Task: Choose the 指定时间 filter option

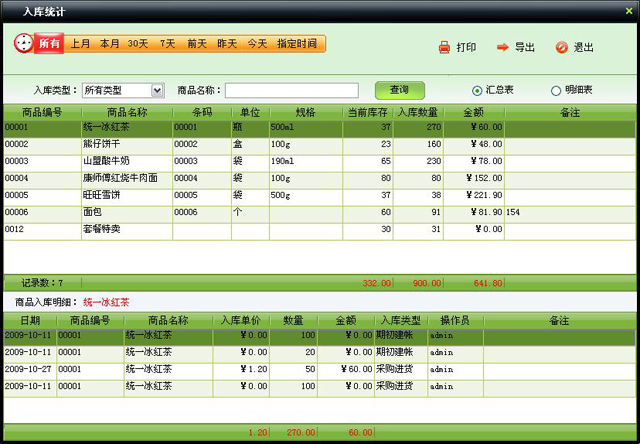Action: [x=297, y=44]
